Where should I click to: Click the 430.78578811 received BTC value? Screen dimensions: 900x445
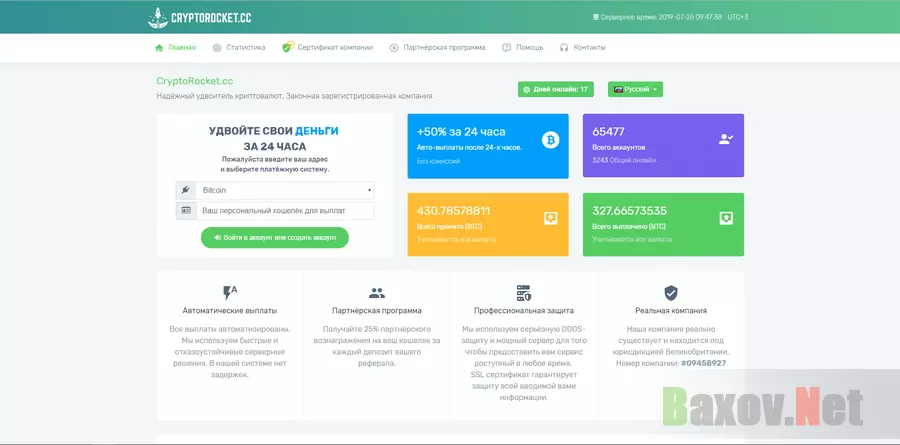tap(453, 211)
